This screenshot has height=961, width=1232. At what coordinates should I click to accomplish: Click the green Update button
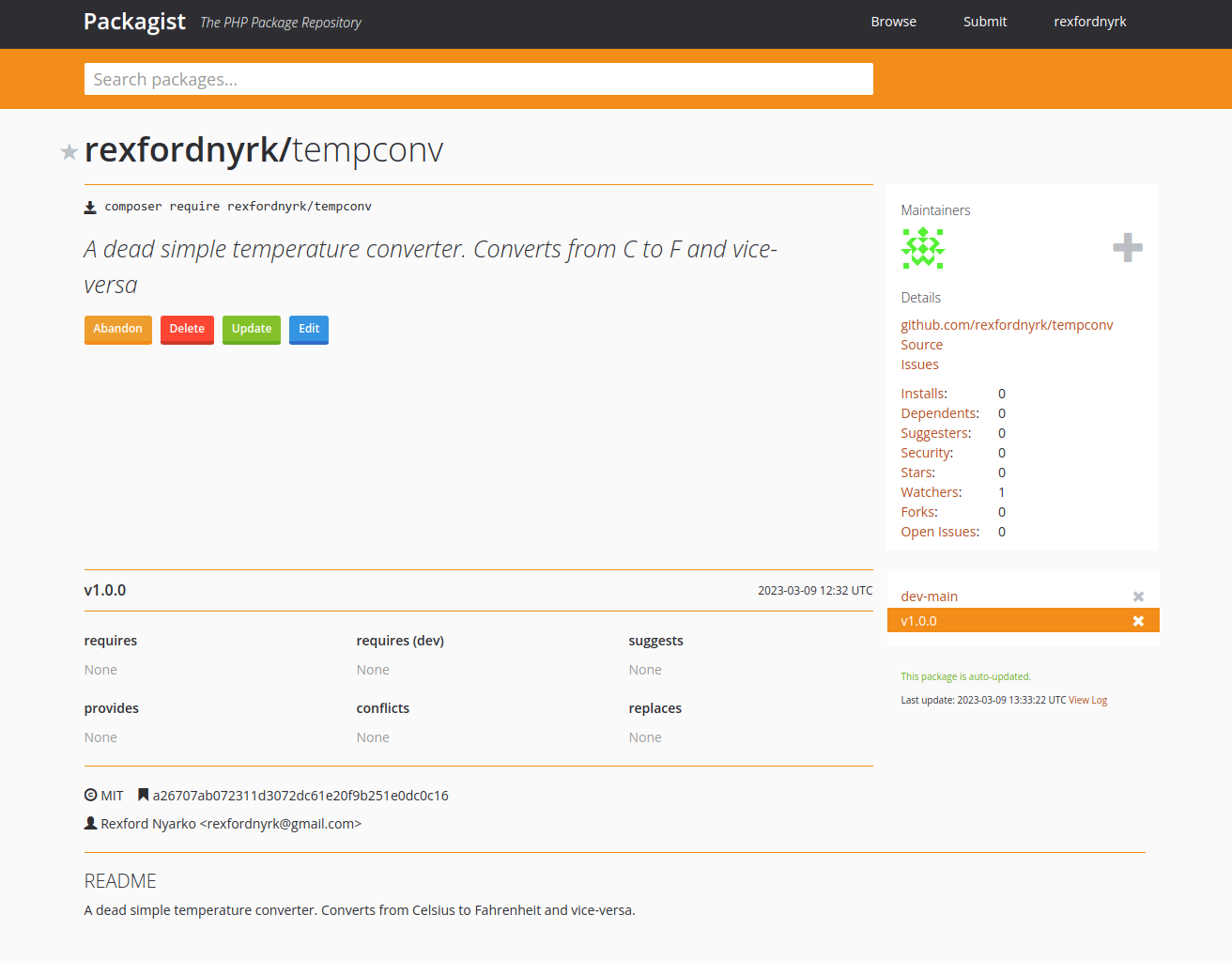click(x=252, y=330)
